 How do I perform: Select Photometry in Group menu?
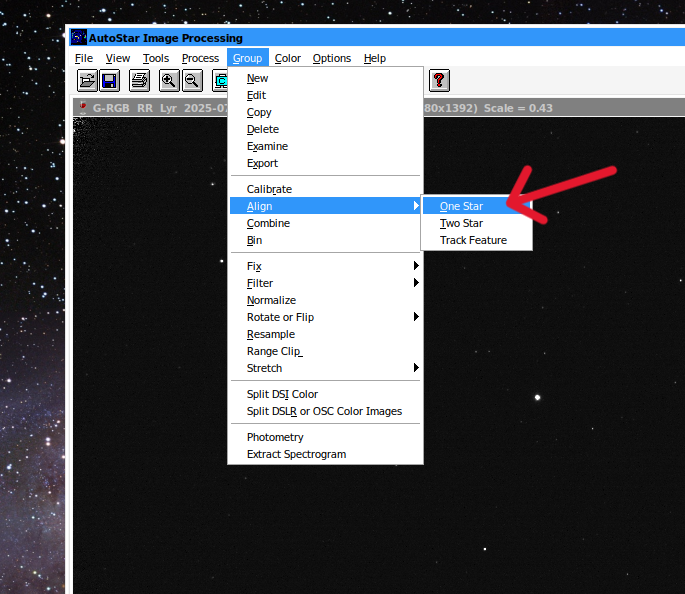click(325, 437)
